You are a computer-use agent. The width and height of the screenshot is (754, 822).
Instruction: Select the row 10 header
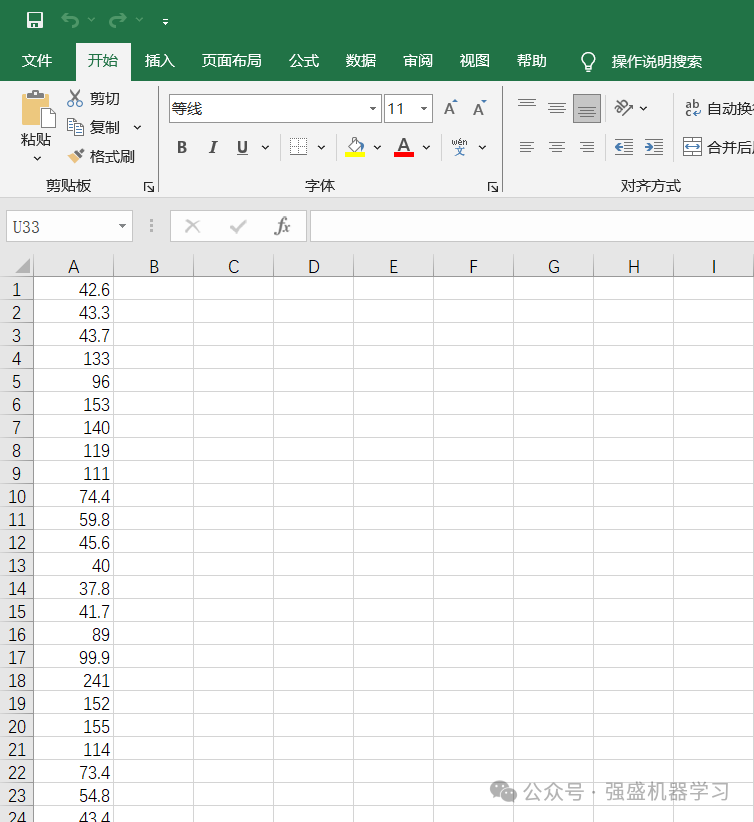pos(17,496)
